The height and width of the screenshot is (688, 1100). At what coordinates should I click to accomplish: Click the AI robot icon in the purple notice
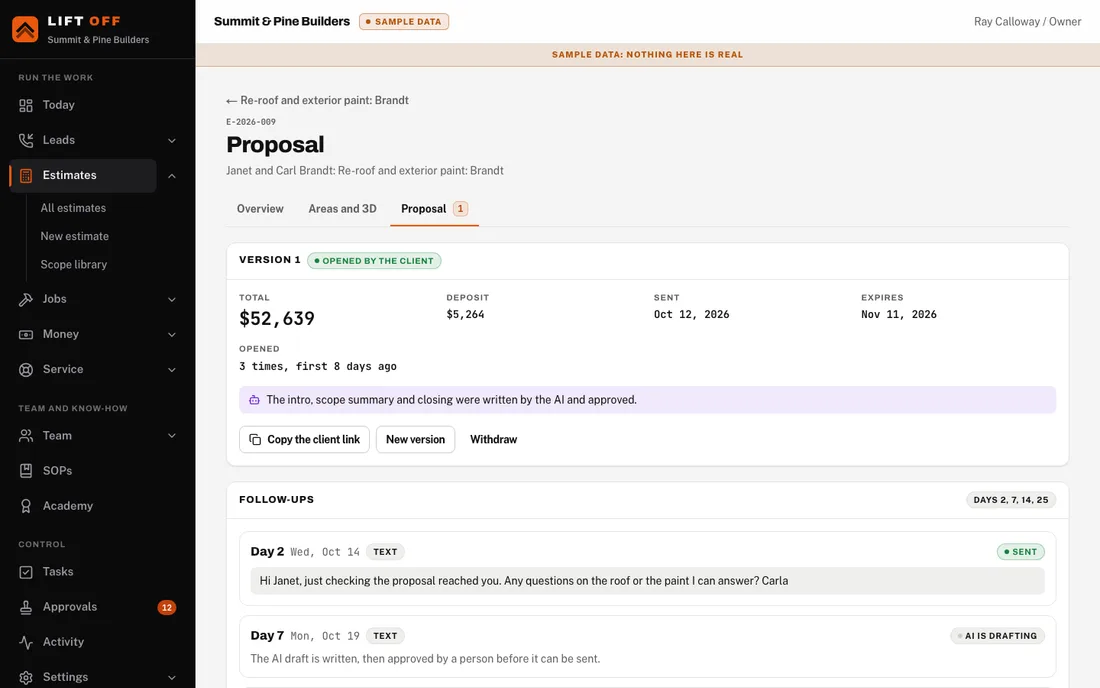point(254,400)
